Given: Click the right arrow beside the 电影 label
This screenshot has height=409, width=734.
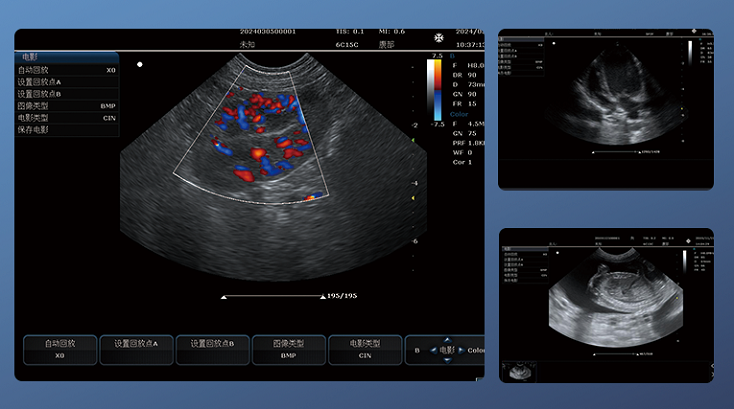Looking at the screenshot, I should (x=461, y=350).
